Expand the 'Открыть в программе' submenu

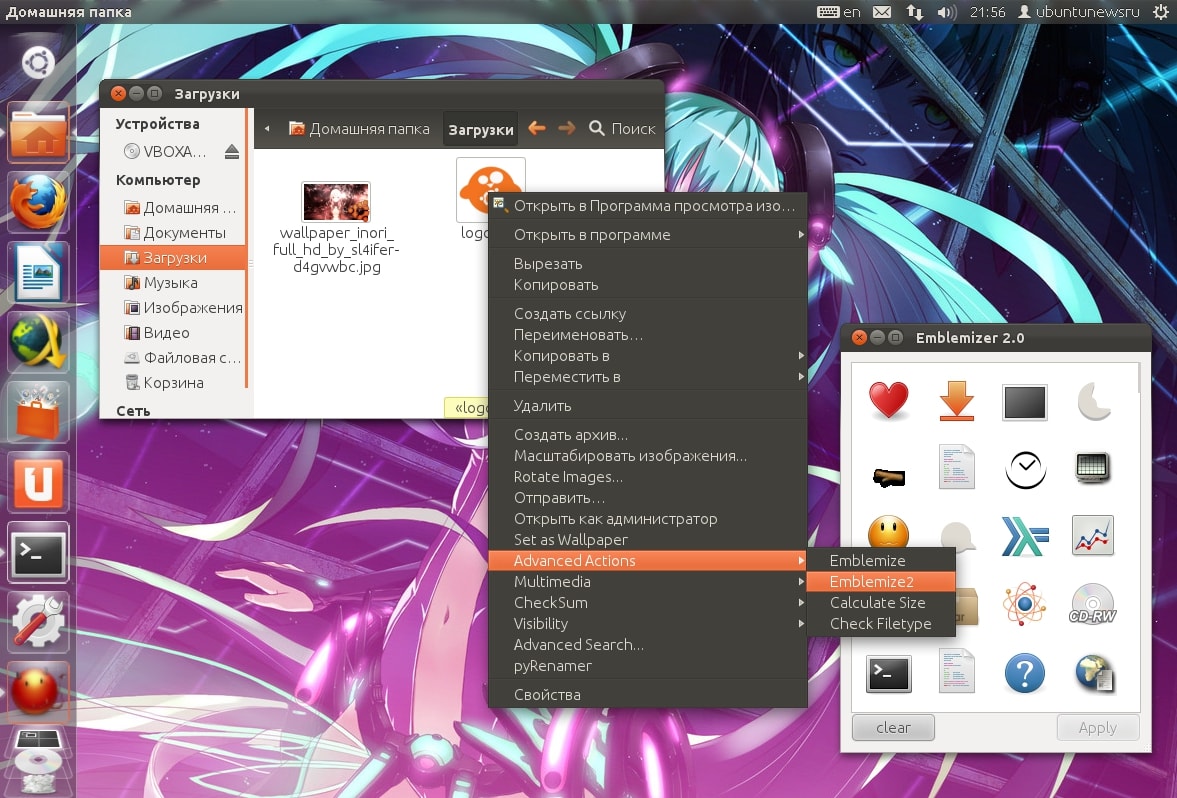point(648,235)
